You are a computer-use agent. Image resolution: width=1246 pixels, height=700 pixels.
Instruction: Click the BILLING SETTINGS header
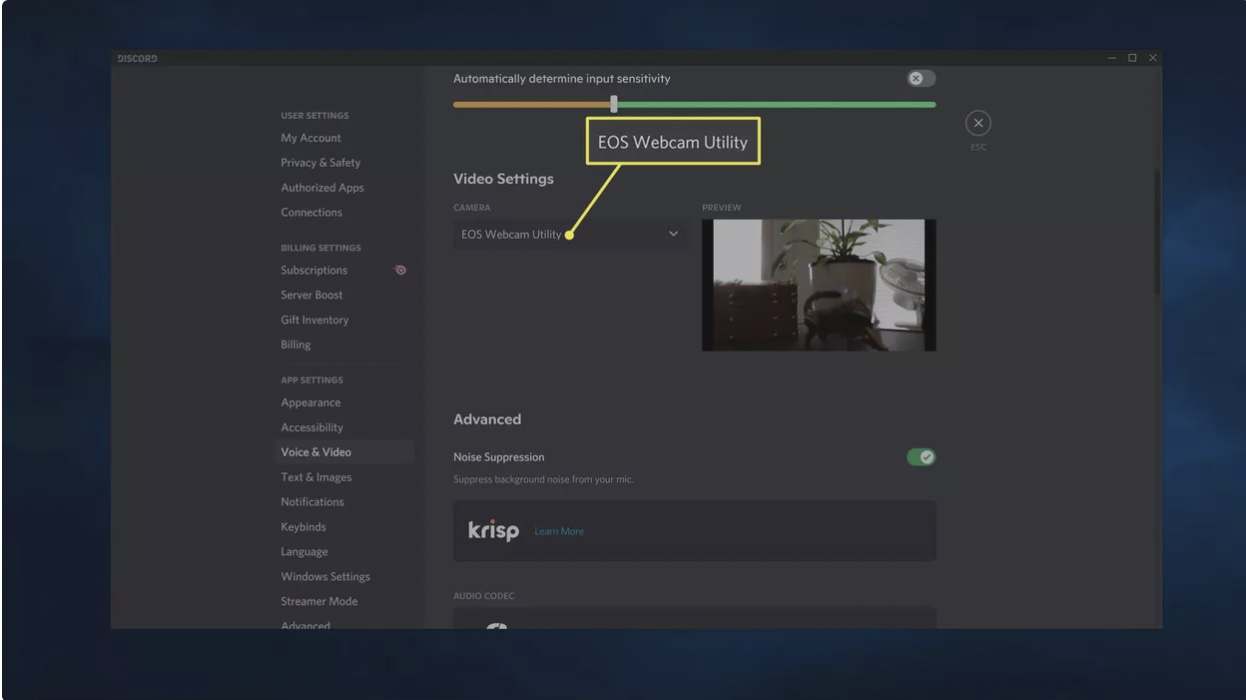(321, 248)
